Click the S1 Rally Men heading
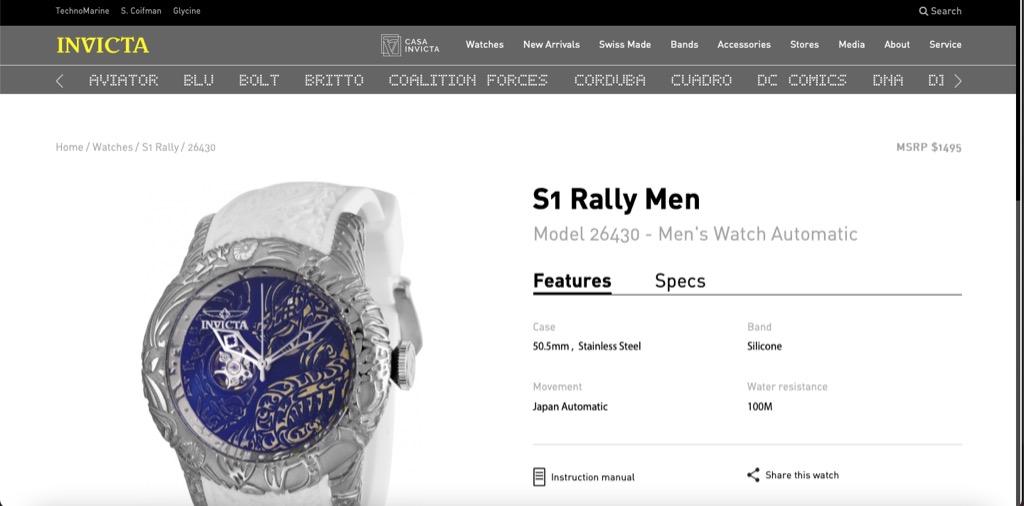The height and width of the screenshot is (506, 1024). 616,200
